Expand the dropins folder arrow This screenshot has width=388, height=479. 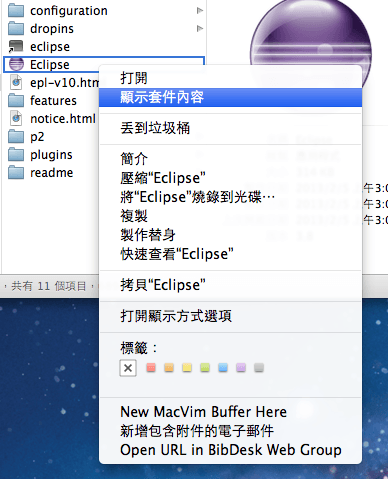pyautogui.click(x=200, y=28)
